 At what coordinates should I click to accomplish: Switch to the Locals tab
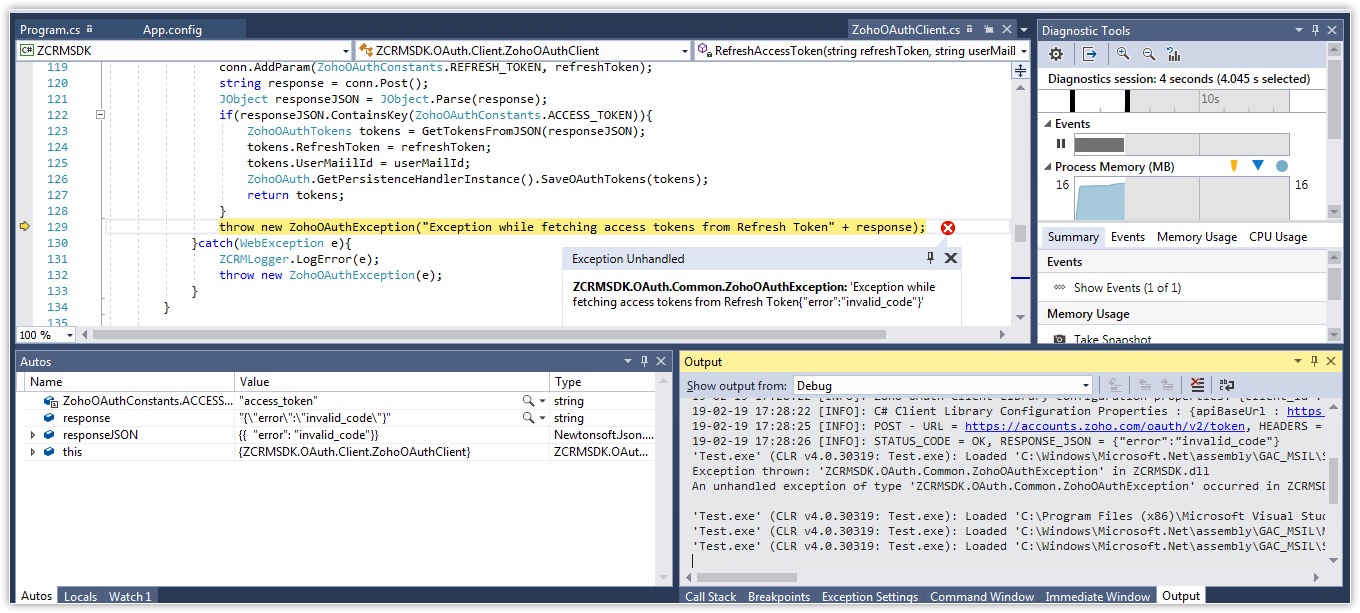[80, 596]
